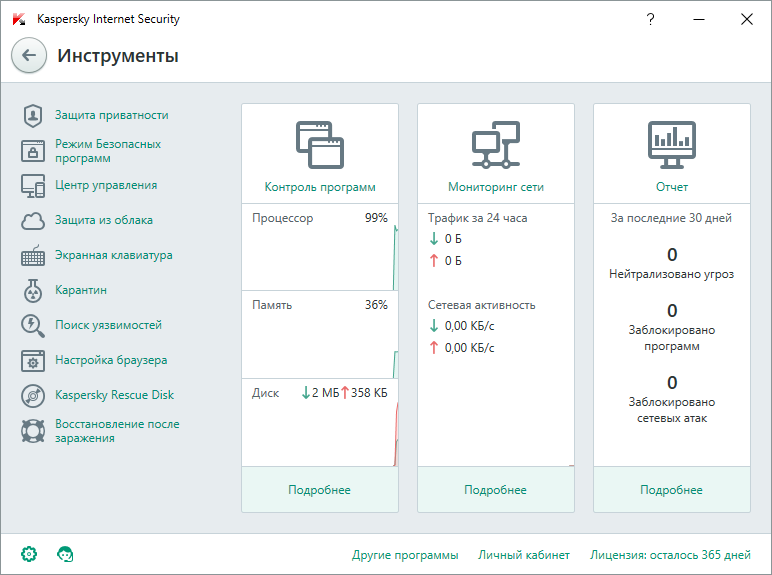This screenshot has width=772, height=575.
Task: Open support via the headset face icon
Action: 65,554
